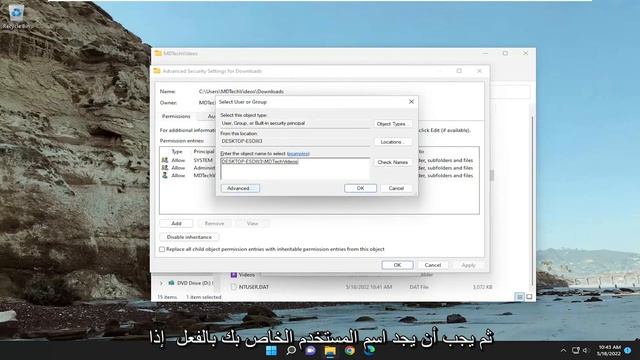
Task: Click Add permission entry button
Action: (x=176, y=223)
